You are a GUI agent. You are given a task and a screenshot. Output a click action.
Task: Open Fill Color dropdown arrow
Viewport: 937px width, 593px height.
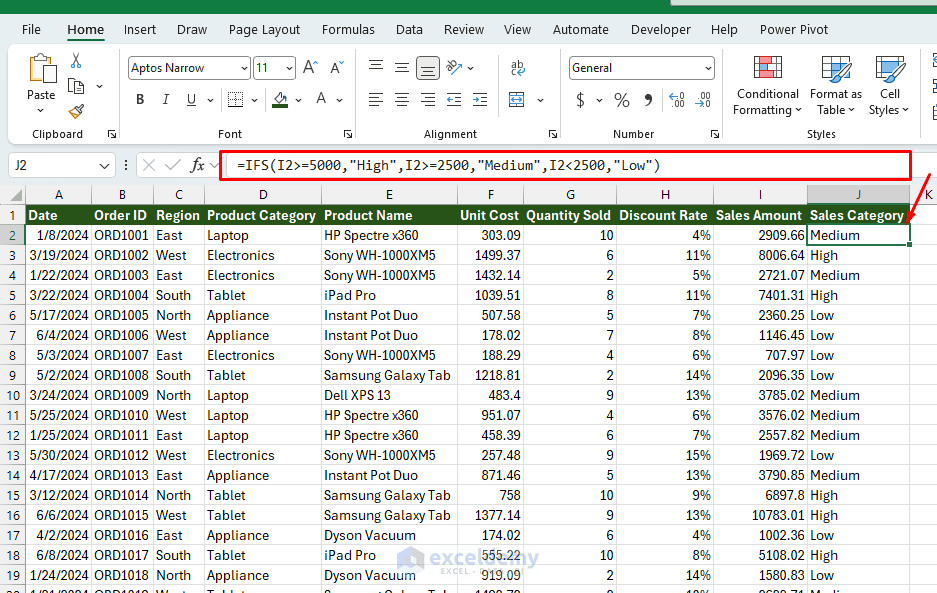(x=298, y=100)
